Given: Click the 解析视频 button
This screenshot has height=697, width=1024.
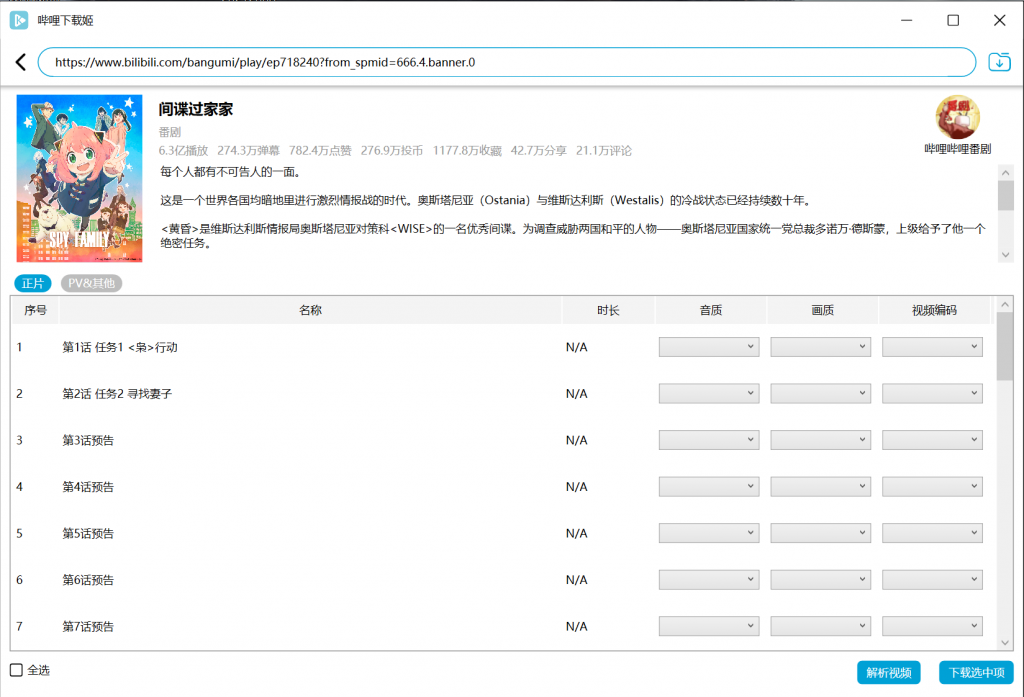Looking at the screenshot, I should click(888, 672).
